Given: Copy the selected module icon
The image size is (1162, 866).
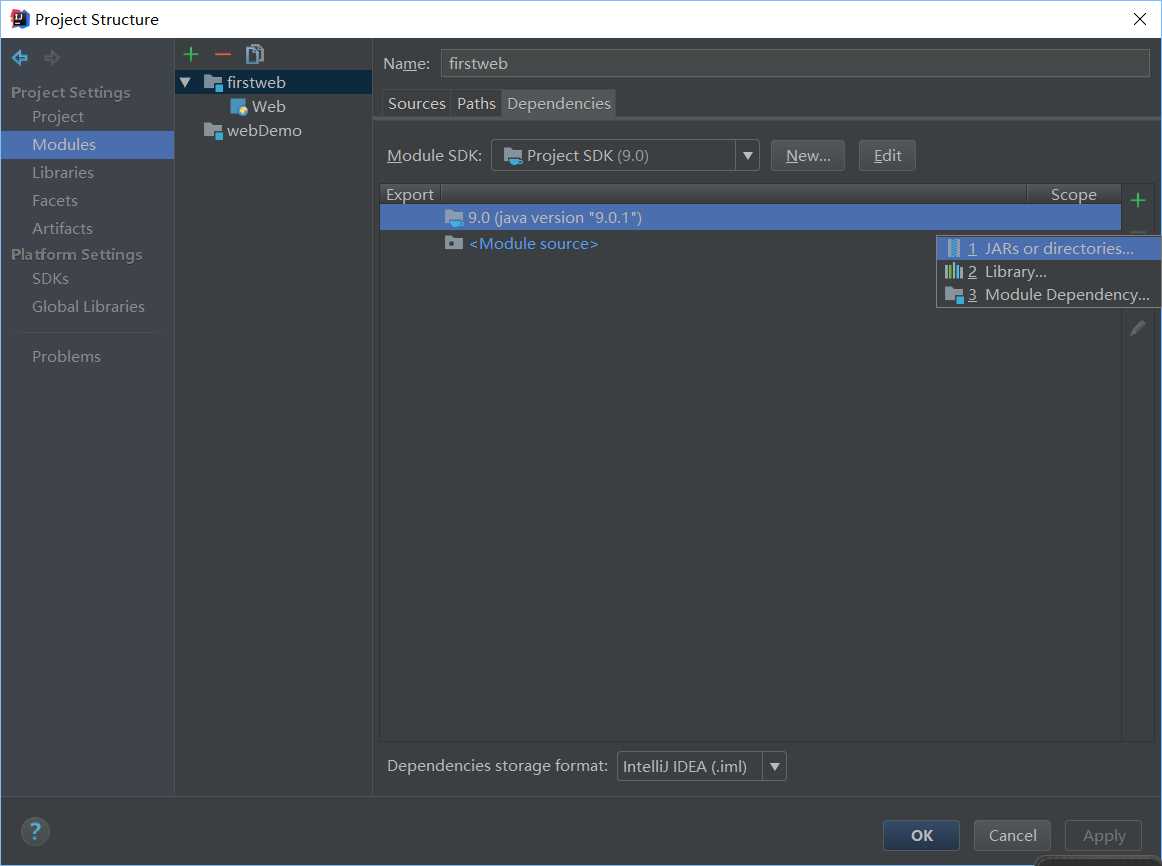Looking at the screenshot, I should 255,54.
